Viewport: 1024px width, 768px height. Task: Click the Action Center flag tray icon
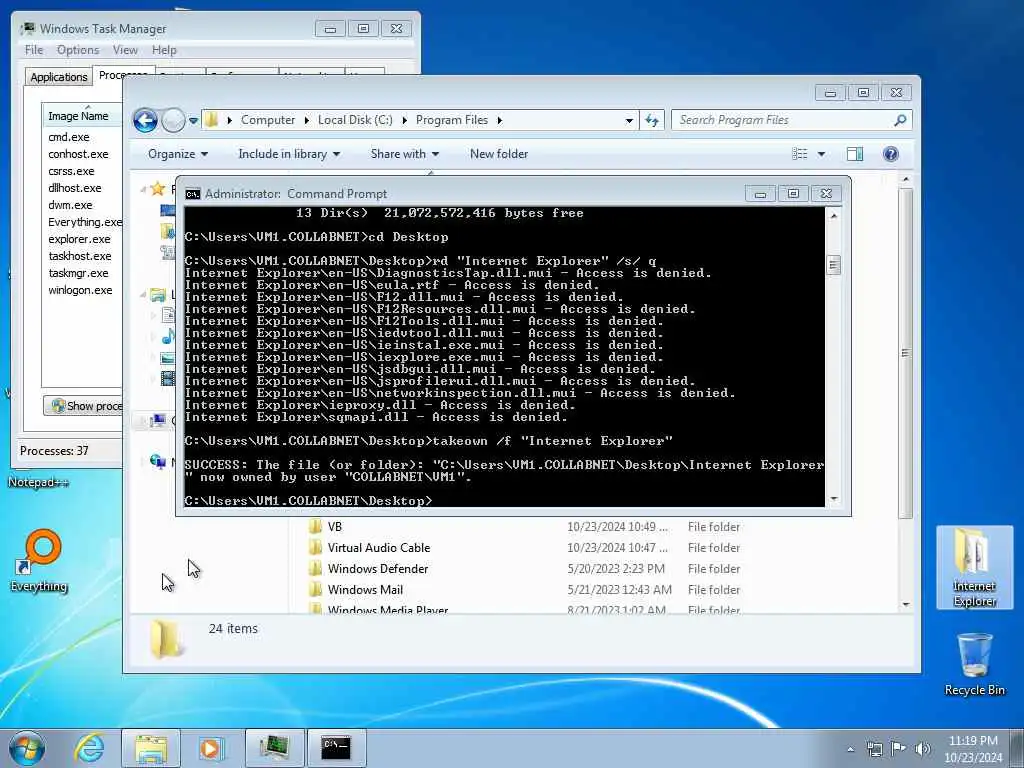(x=899, y=749)
